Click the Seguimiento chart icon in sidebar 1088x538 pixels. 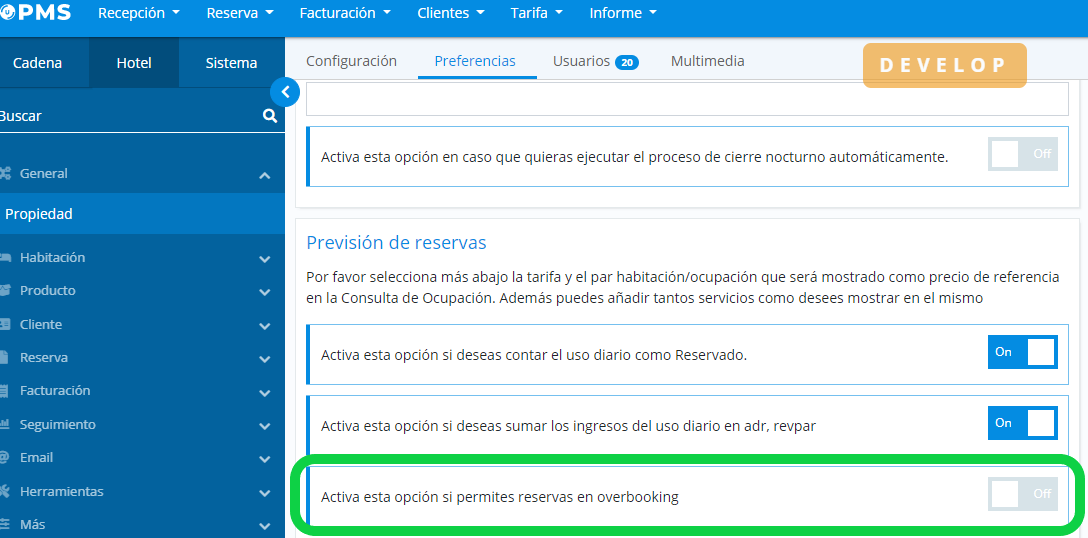(x=5, y=424)
